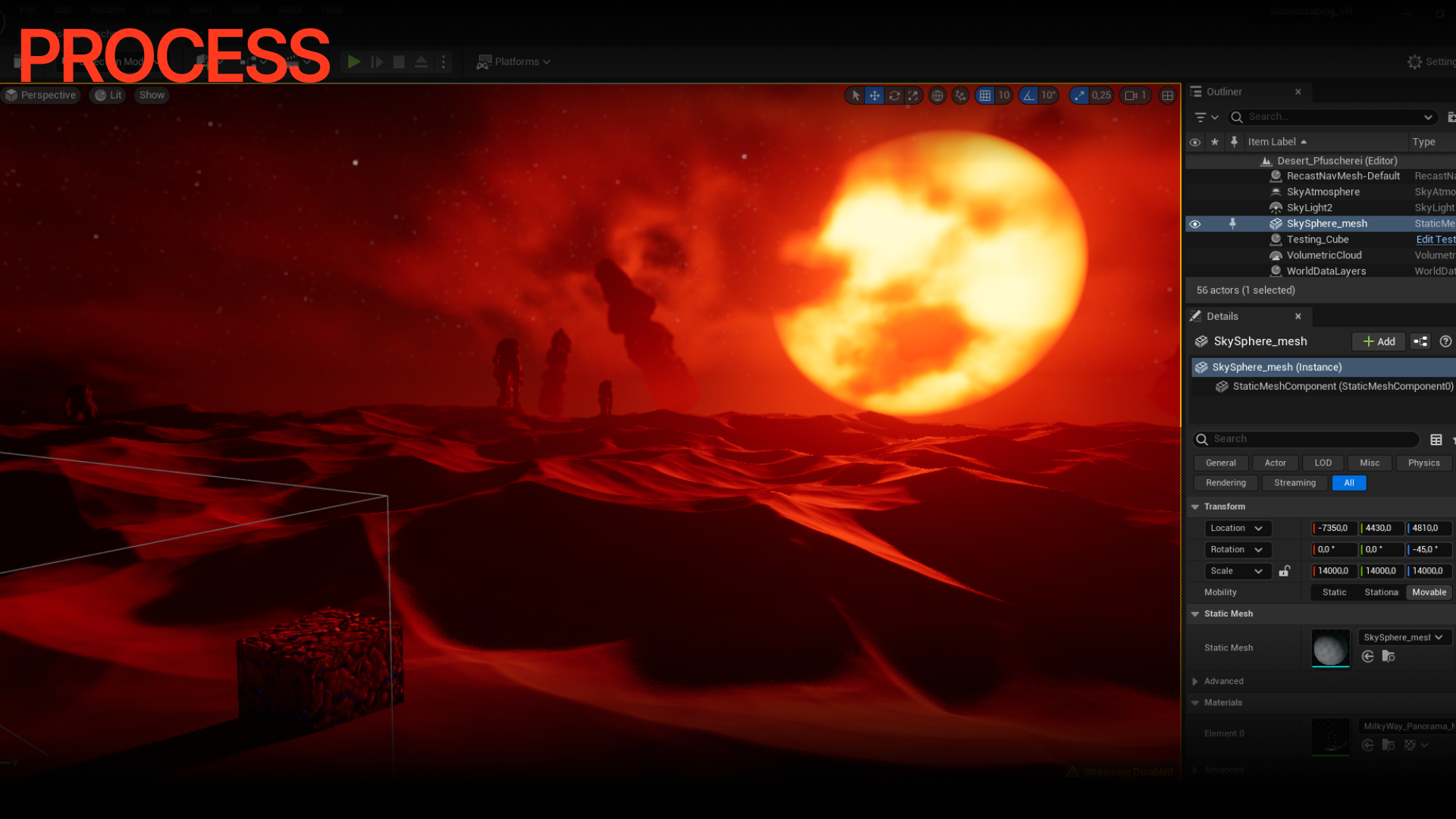This screenshot has height=819, width=1456.
Task: Activate the Scale gizmo tool
Action: [913, 96]
